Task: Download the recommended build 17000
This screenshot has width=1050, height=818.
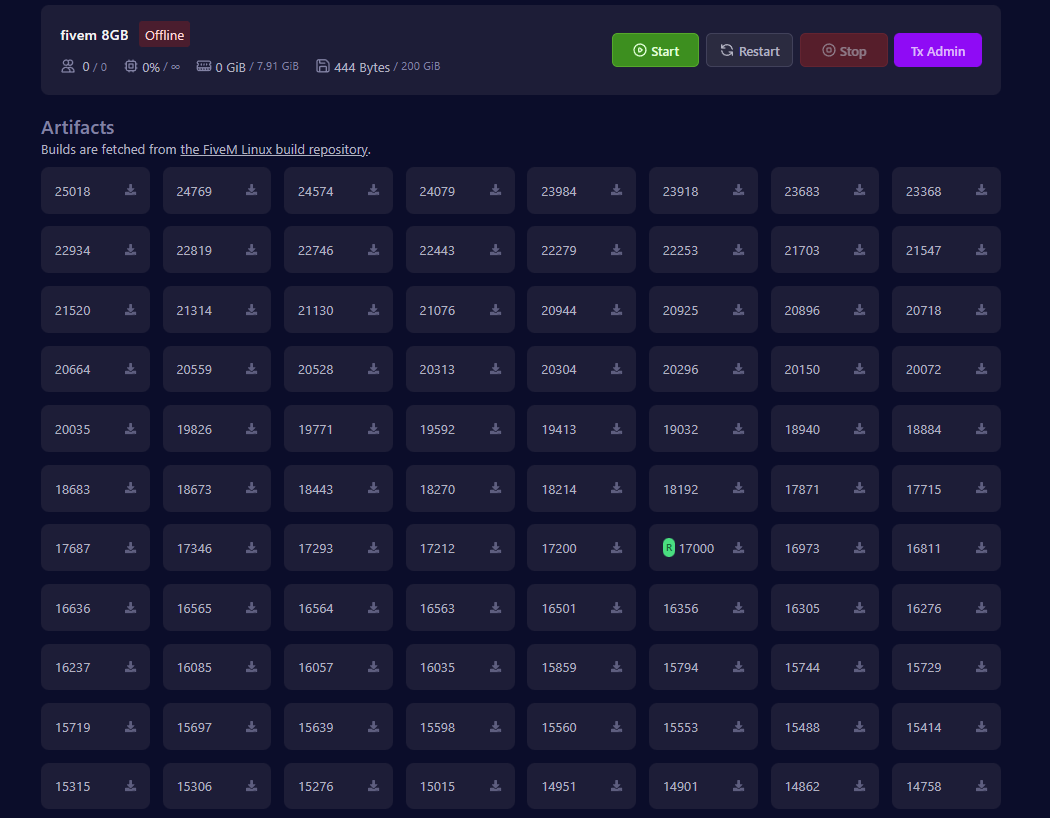Action: click(x=738, y=548)
